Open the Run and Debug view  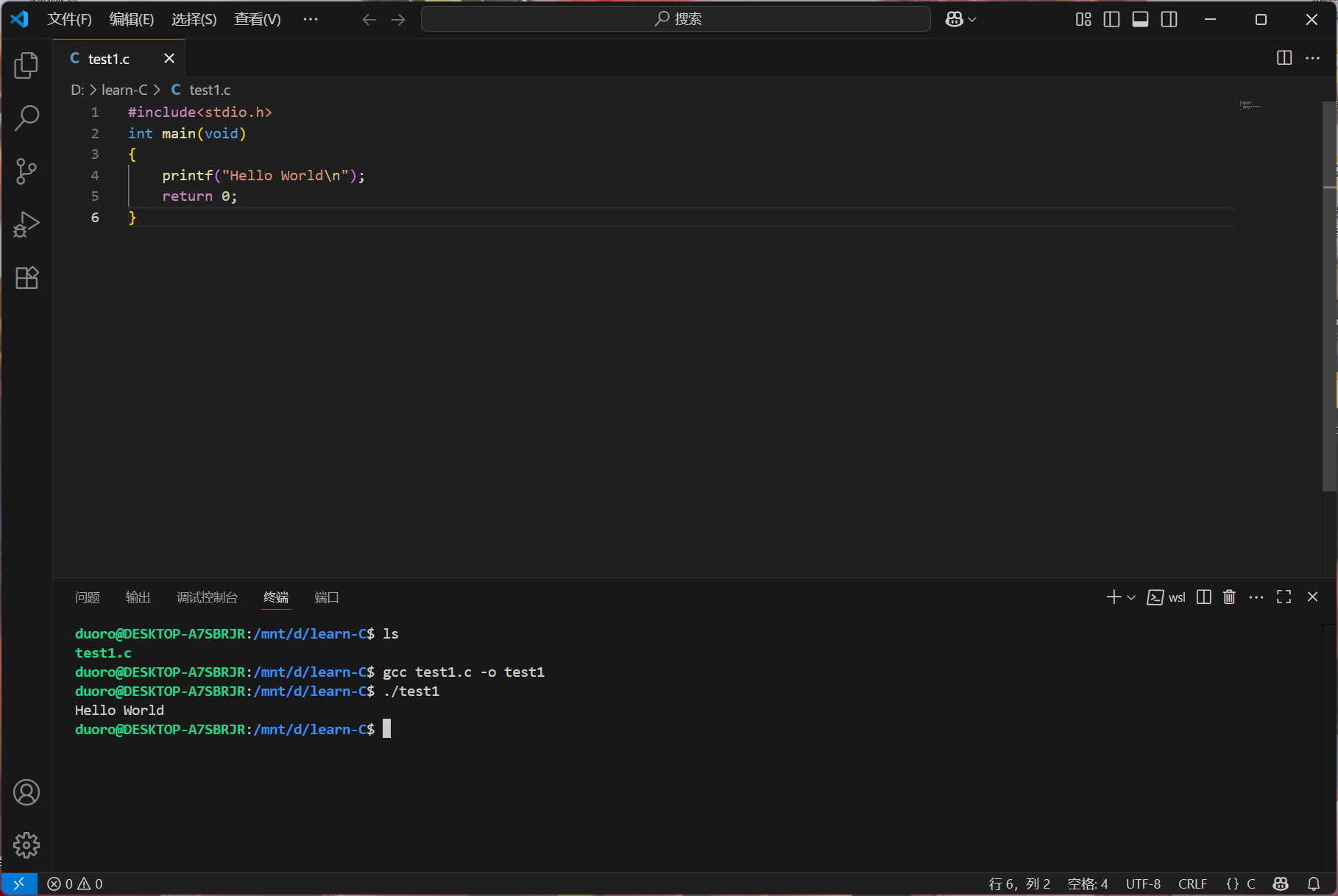coord(26,224)
